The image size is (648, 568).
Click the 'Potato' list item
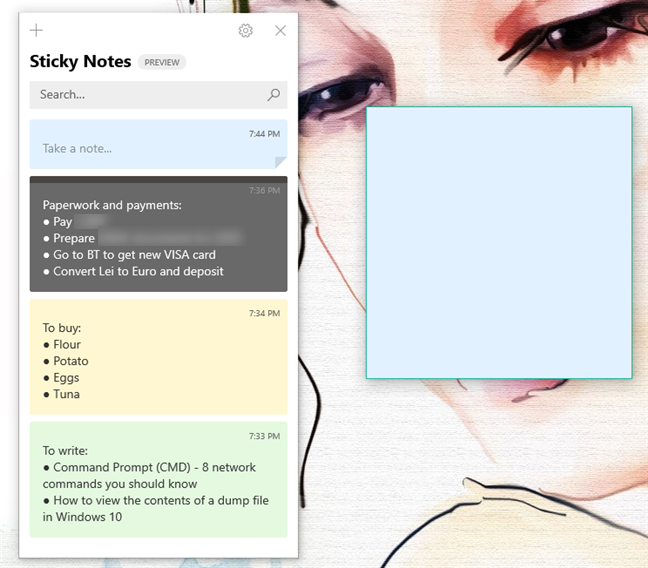(x=71, y=361)
